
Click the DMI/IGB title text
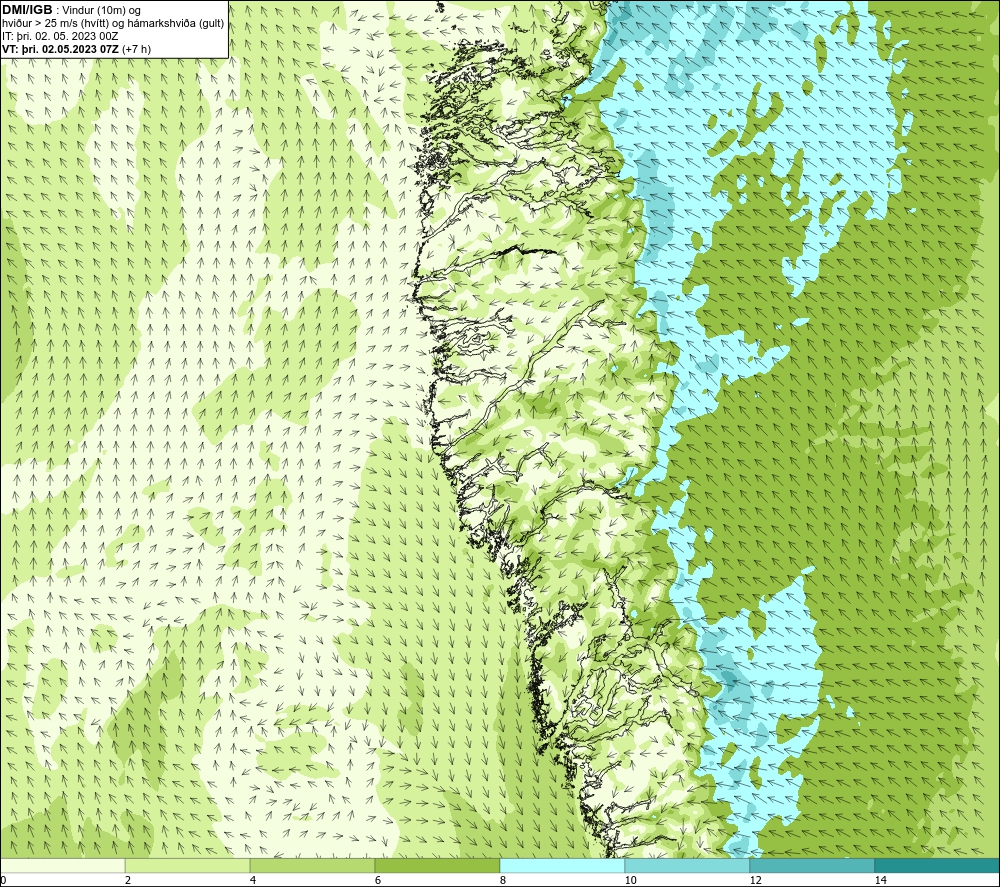tap(27, 10)
